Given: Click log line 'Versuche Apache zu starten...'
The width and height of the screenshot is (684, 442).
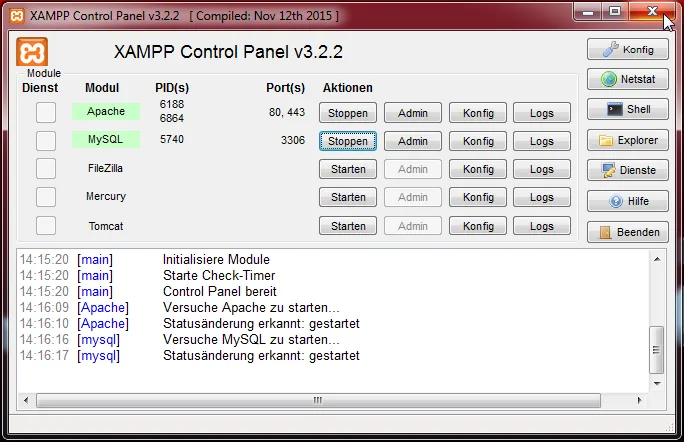Looking at the screenshot, I should [x=251, y=308].
